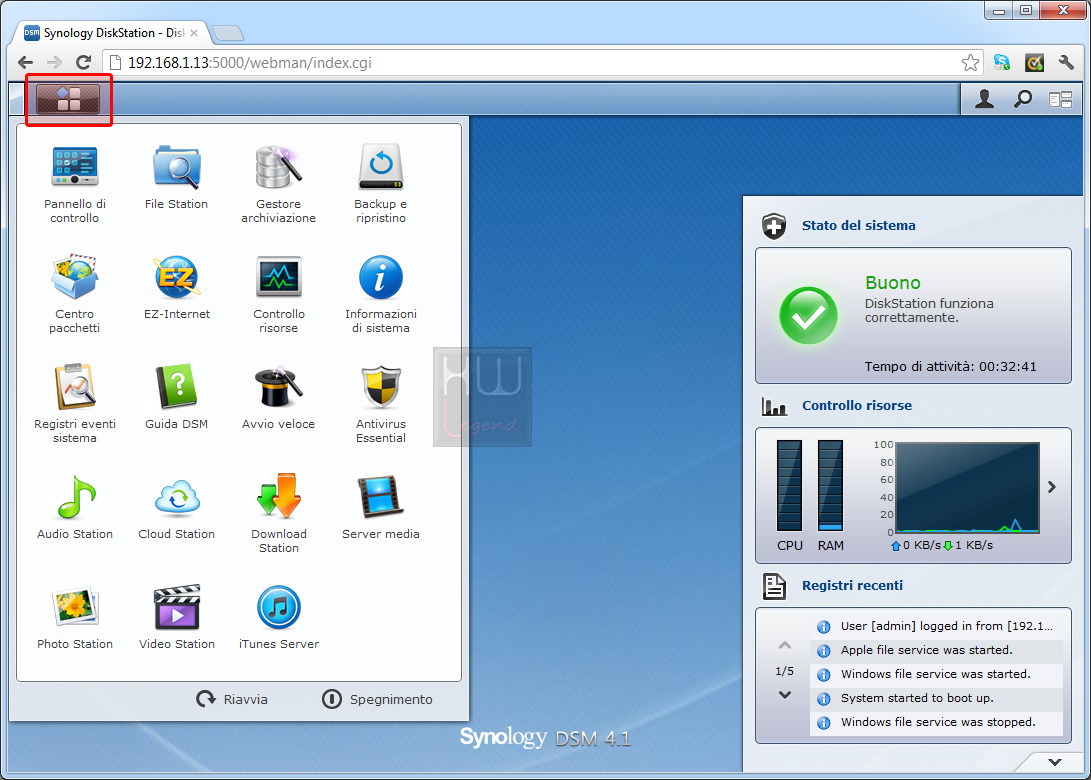Select log 'Windows file service was stopped.'

(937, 722)
